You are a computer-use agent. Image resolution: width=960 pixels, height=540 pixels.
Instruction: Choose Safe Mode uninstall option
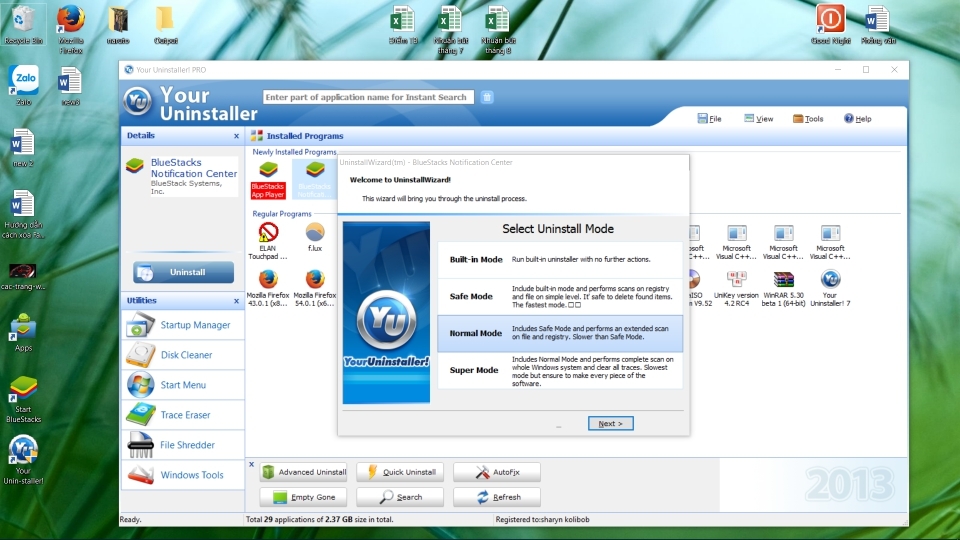[x=560, y=296]
